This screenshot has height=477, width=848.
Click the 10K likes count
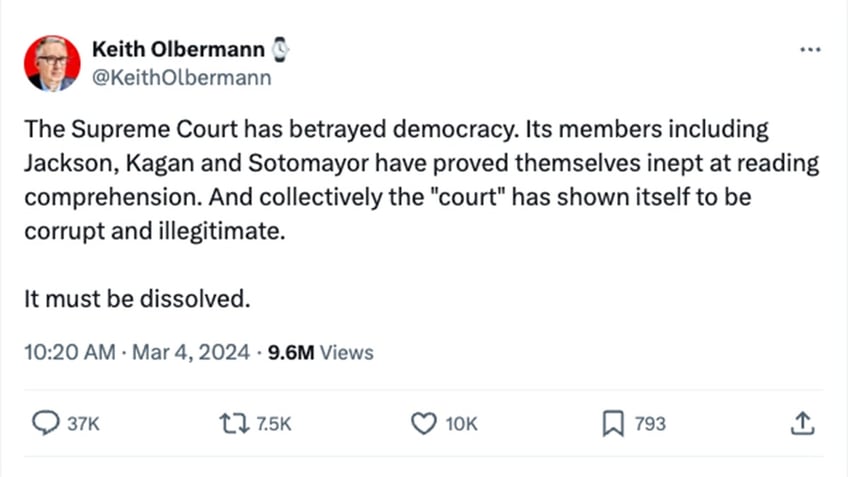click(x=460, y=425)
